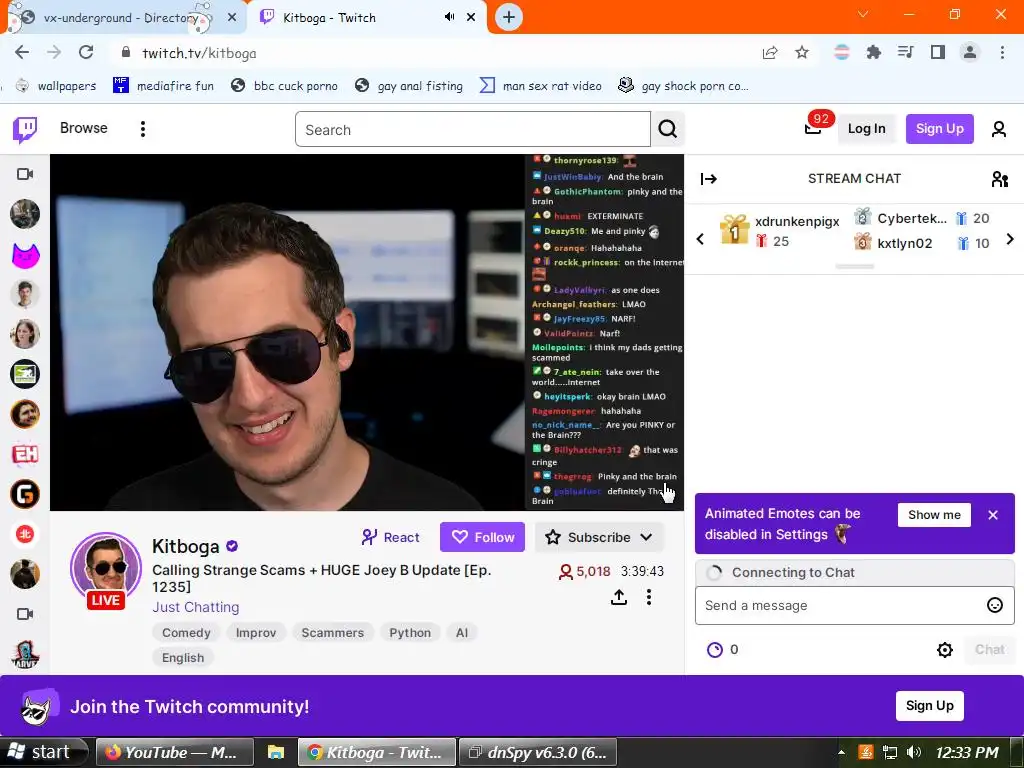Open notifications inbox showing 92
1024x768 pixels.
pos(813,127)
